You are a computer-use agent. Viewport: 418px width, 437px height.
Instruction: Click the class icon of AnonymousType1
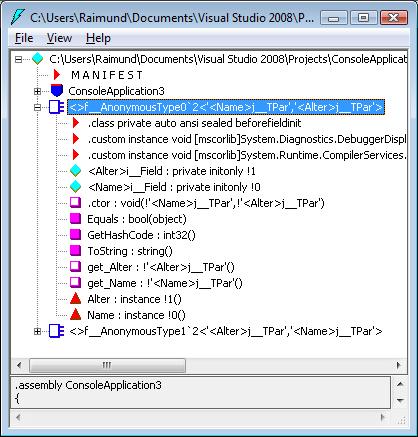[56, 331]
